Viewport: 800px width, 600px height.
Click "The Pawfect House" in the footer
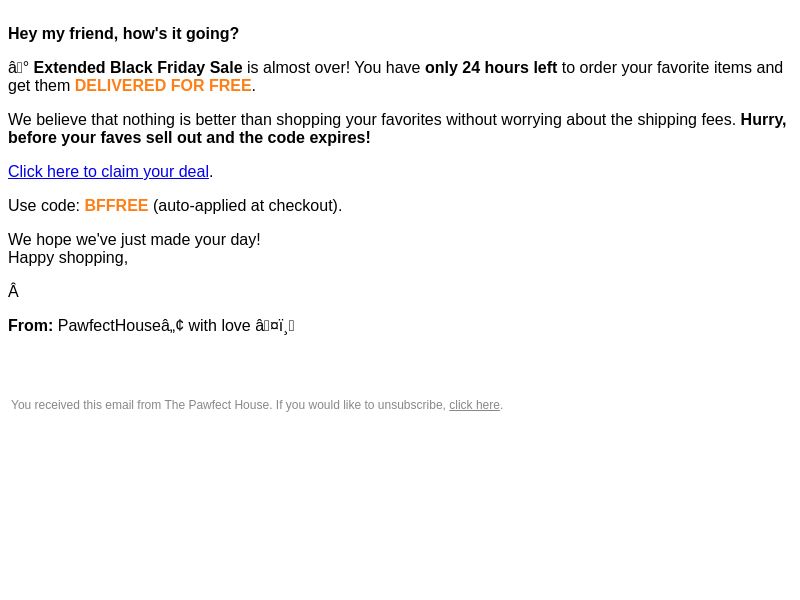[x=217, y=405]
